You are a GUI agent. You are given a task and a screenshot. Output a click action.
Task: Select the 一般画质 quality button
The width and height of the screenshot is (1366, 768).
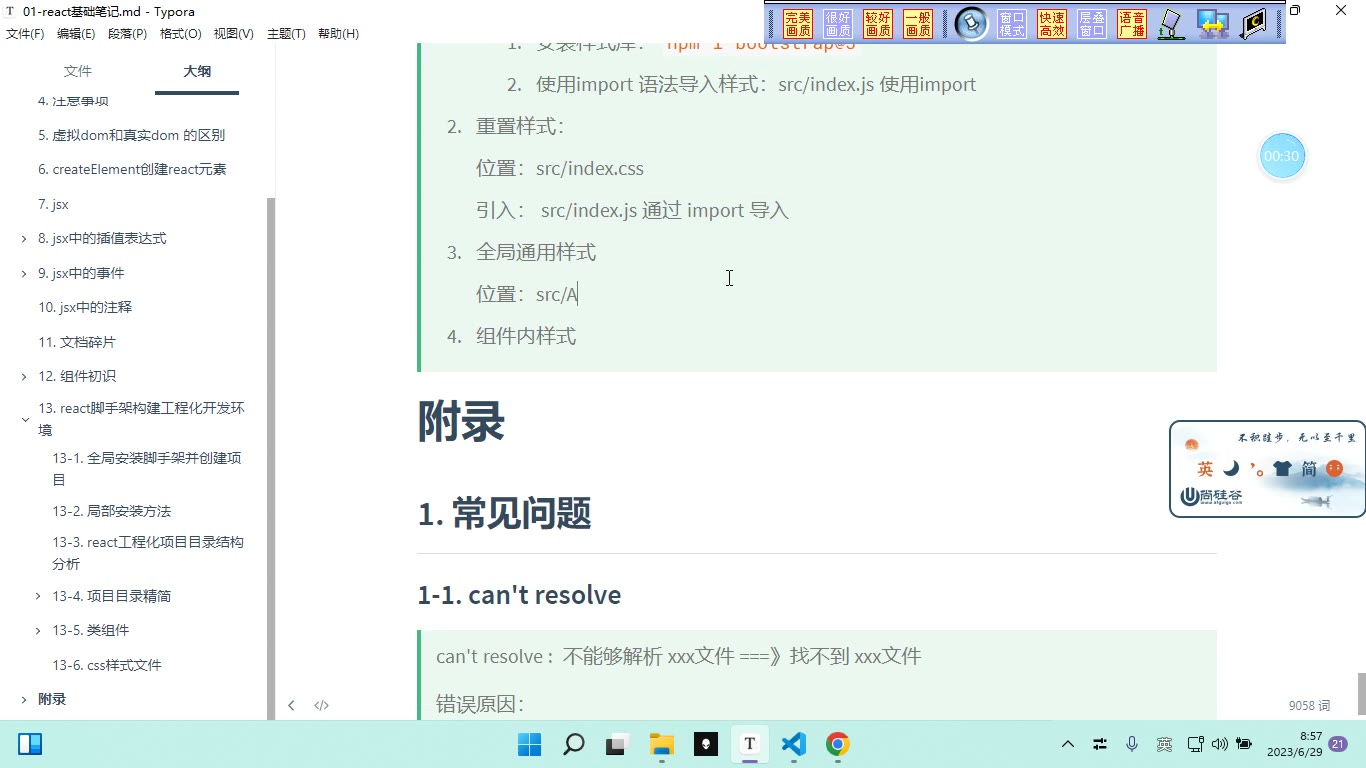pos(918,24)
